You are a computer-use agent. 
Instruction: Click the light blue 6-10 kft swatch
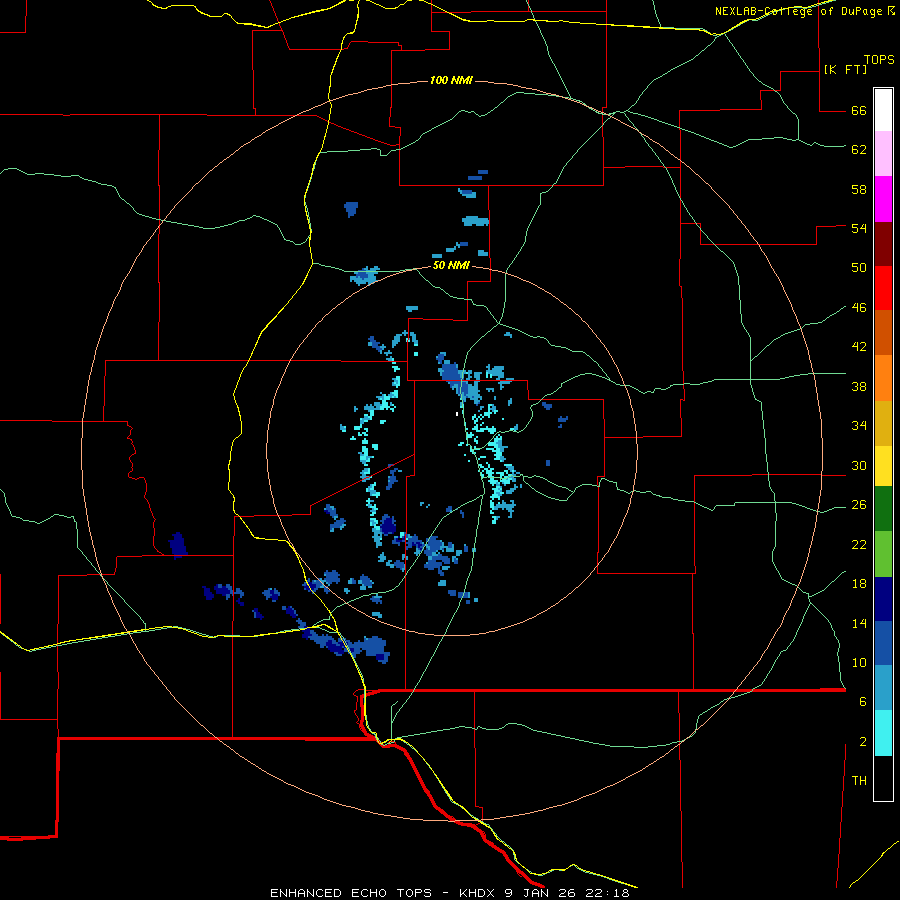883,688
